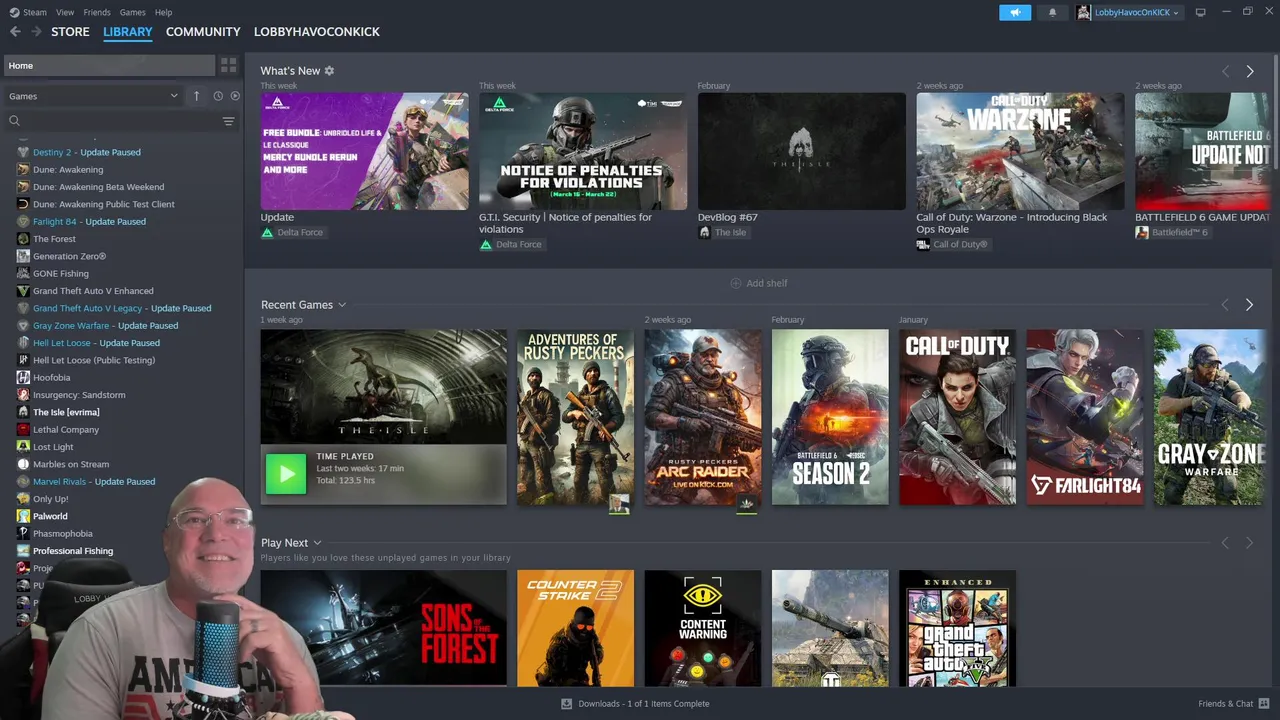Screen dimensions: 1280x720
Task: Select Insurgency: Sandstorm in games list
Action: (79, 395)
